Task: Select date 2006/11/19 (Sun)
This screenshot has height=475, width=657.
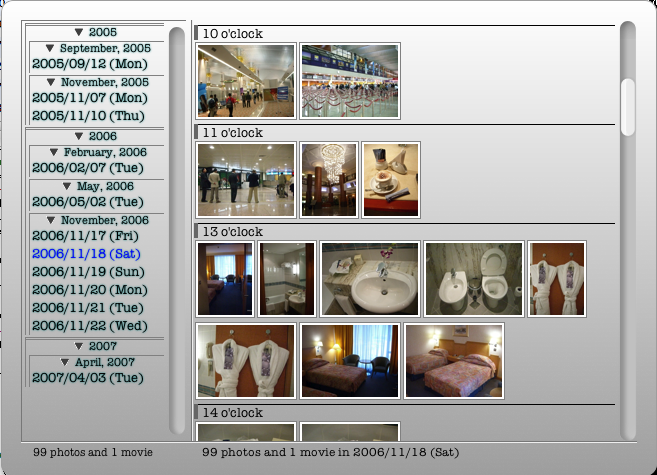Action: pyautogui.click(x=88, y=272)
